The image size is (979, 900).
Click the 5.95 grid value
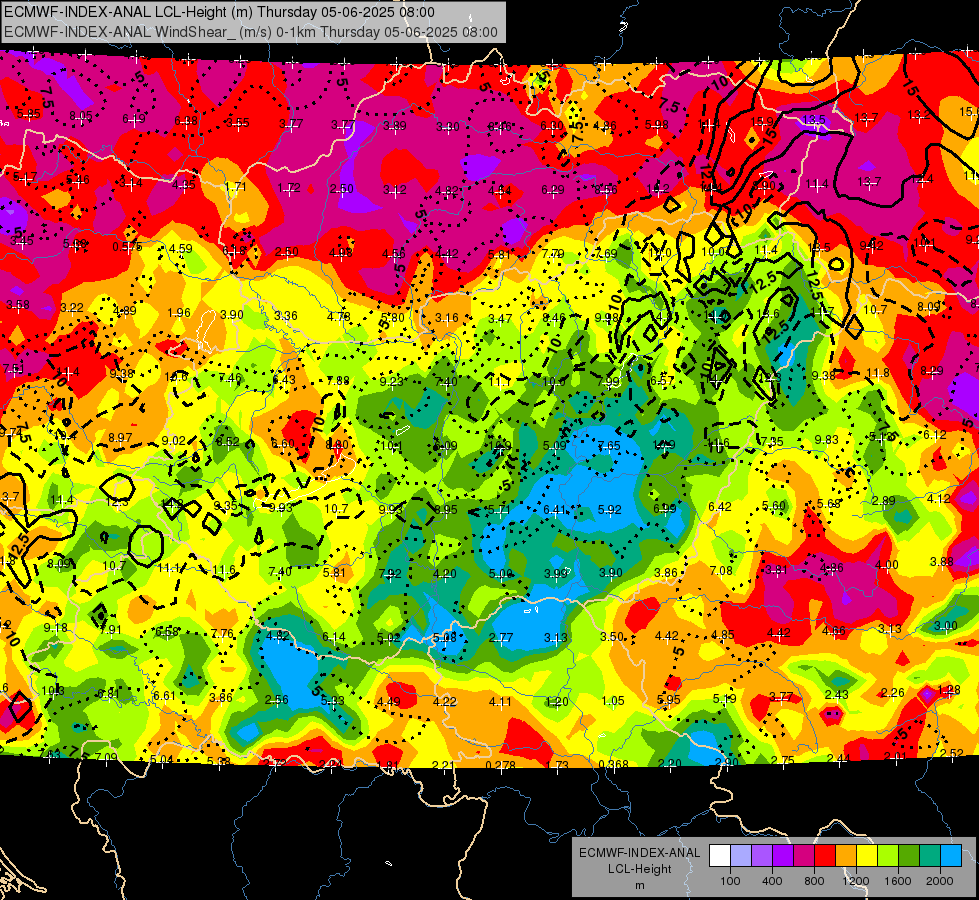(669, 700)
